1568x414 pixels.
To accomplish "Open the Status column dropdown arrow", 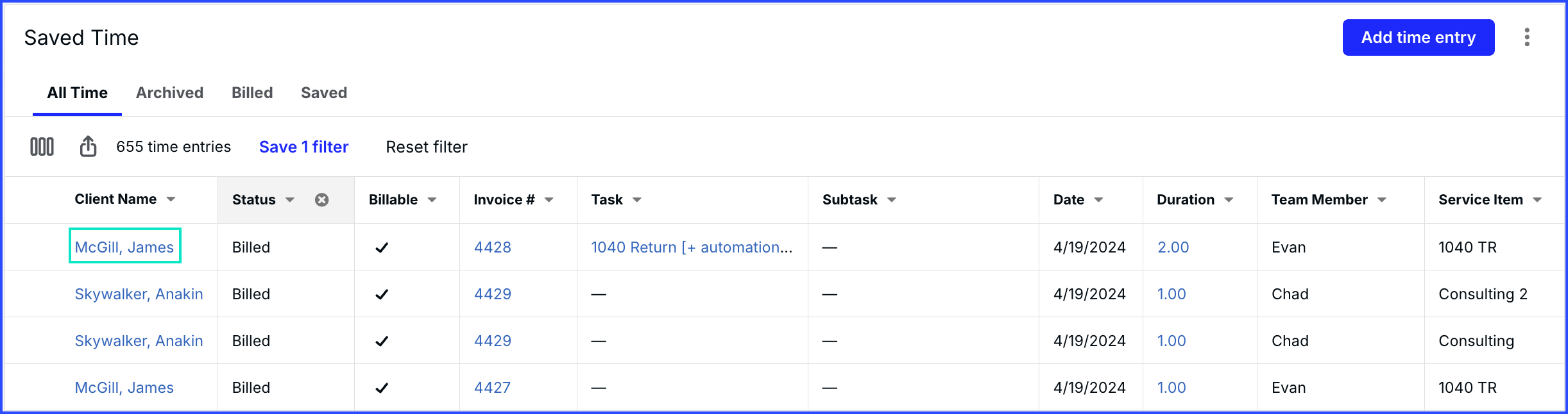I will pos(290,200).
